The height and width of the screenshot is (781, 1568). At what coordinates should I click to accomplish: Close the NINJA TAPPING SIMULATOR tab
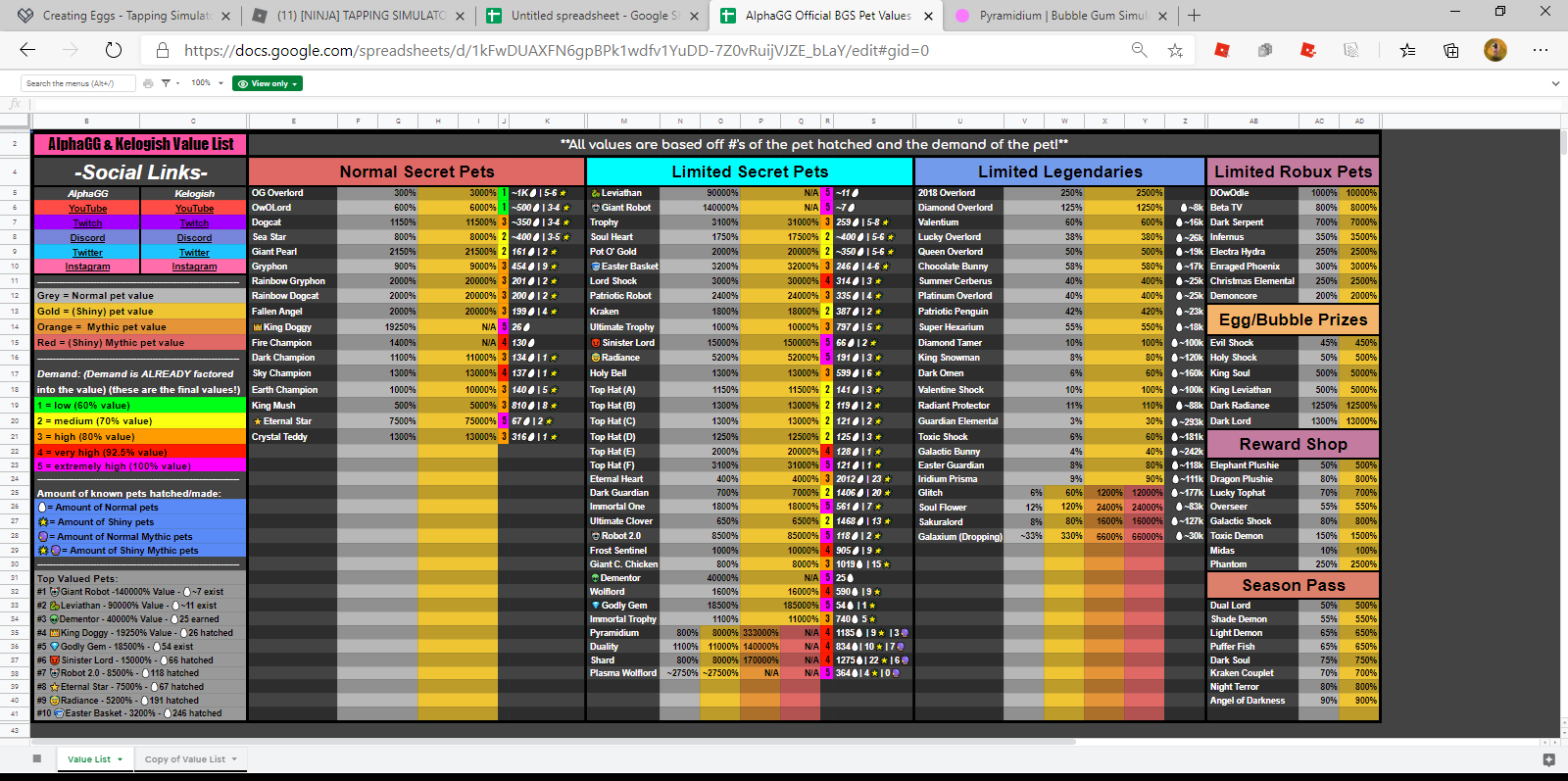[461, 16]
